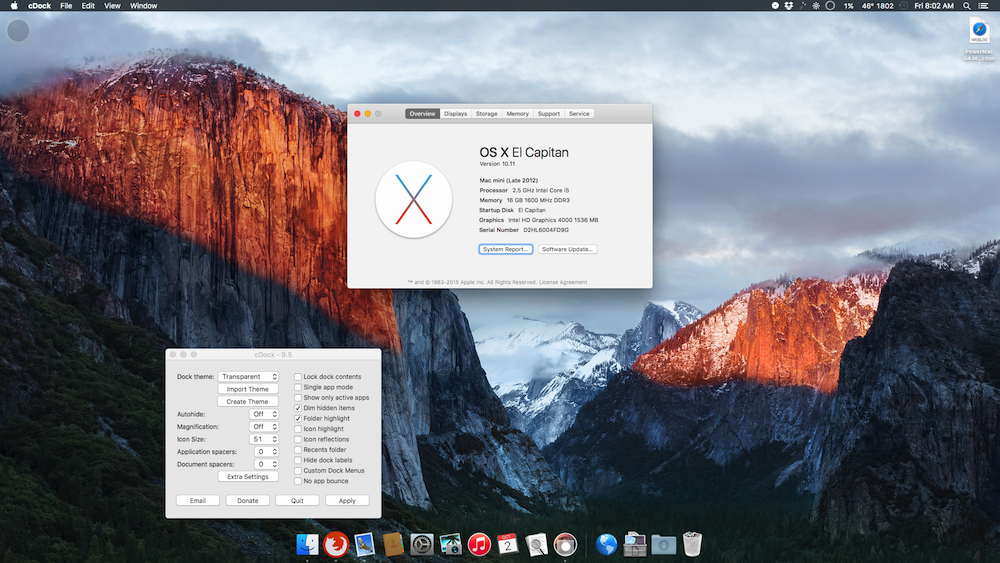1000x563 pixels.
Task: Click the Time Machine menu bar icon
Action: tap(904, 6)
